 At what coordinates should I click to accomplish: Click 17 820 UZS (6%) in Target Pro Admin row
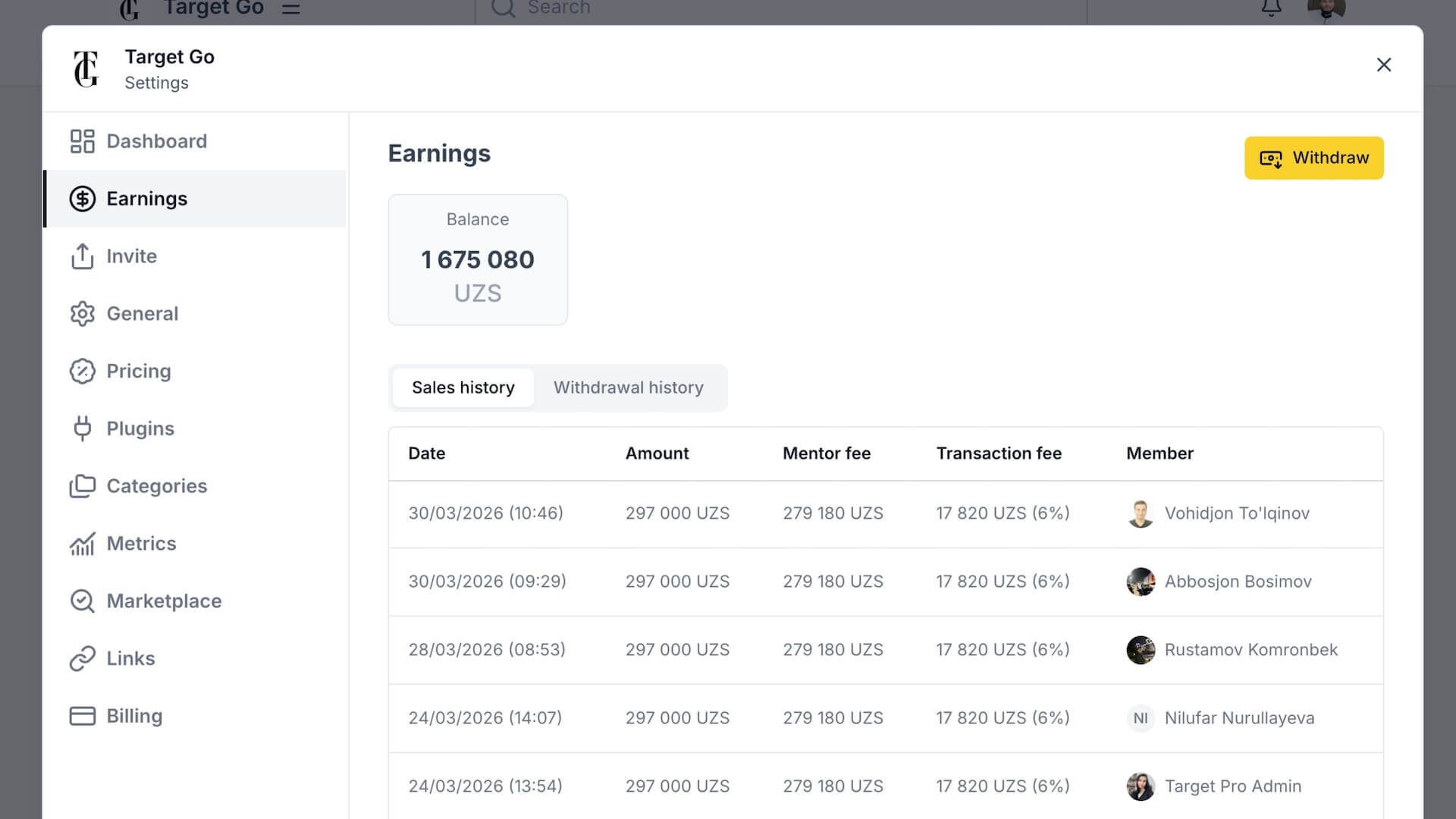pyautogui.click(x=1003, y=786)
